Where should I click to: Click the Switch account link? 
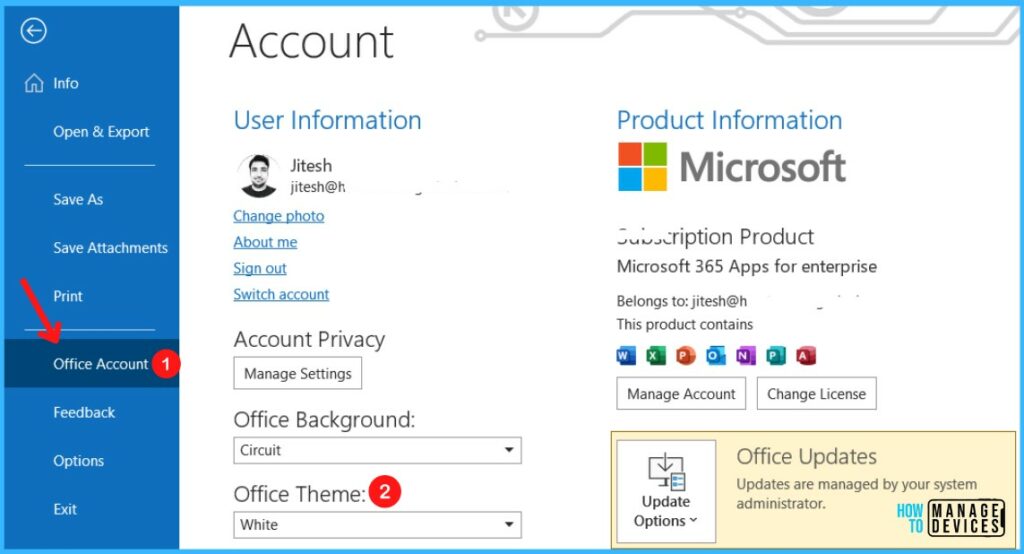(x=281, y=294)
